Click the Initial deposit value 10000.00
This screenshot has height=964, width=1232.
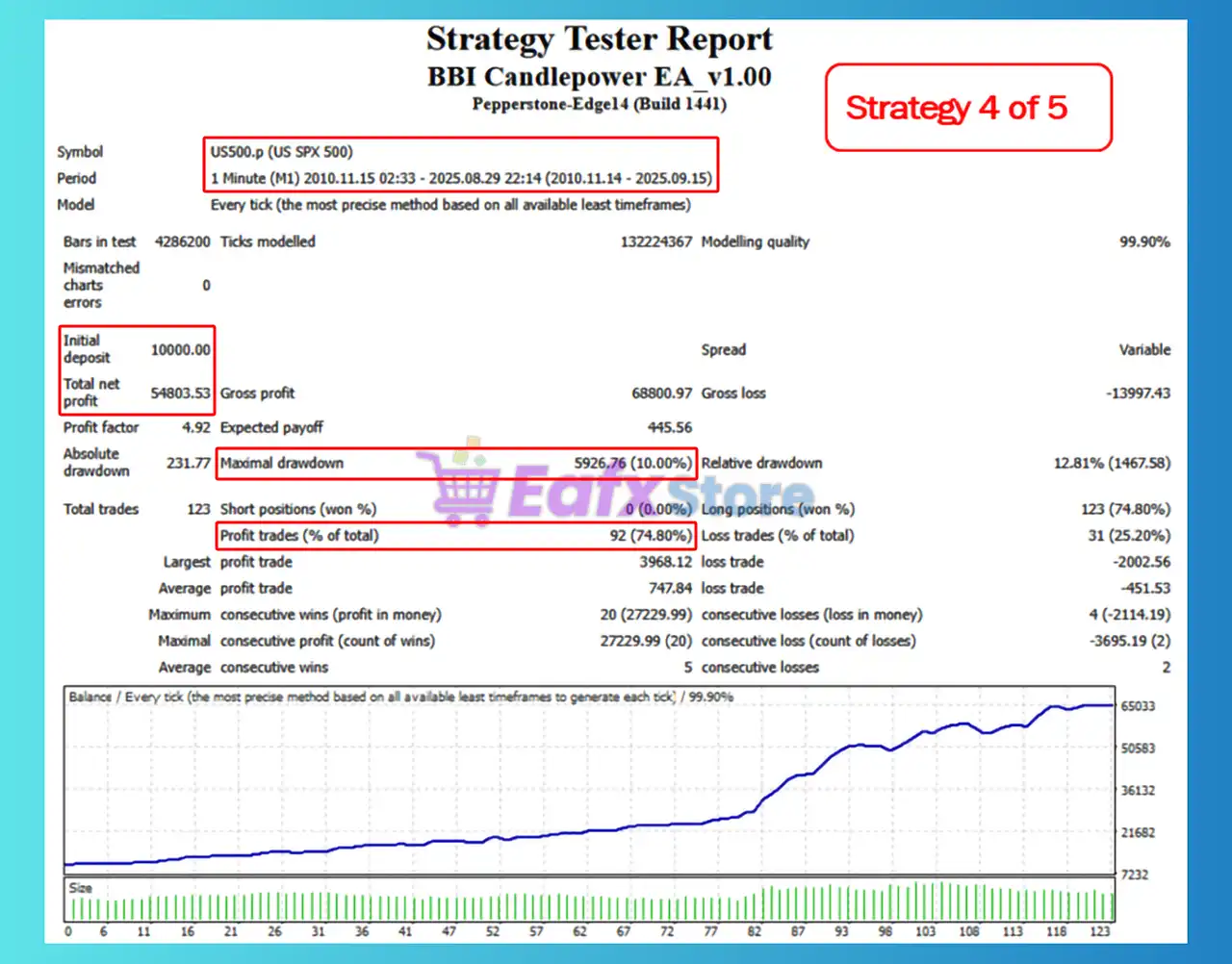180,349
